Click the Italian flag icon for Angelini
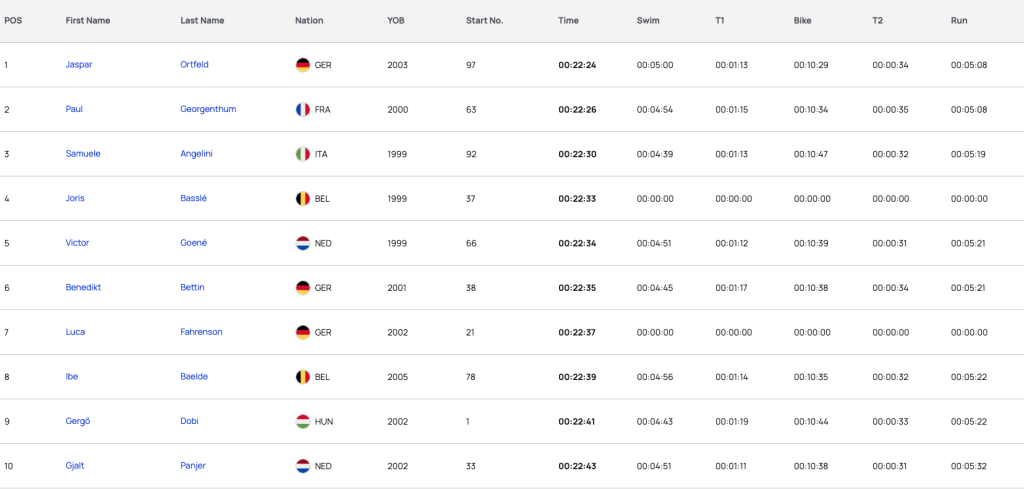 pos(302,154)
